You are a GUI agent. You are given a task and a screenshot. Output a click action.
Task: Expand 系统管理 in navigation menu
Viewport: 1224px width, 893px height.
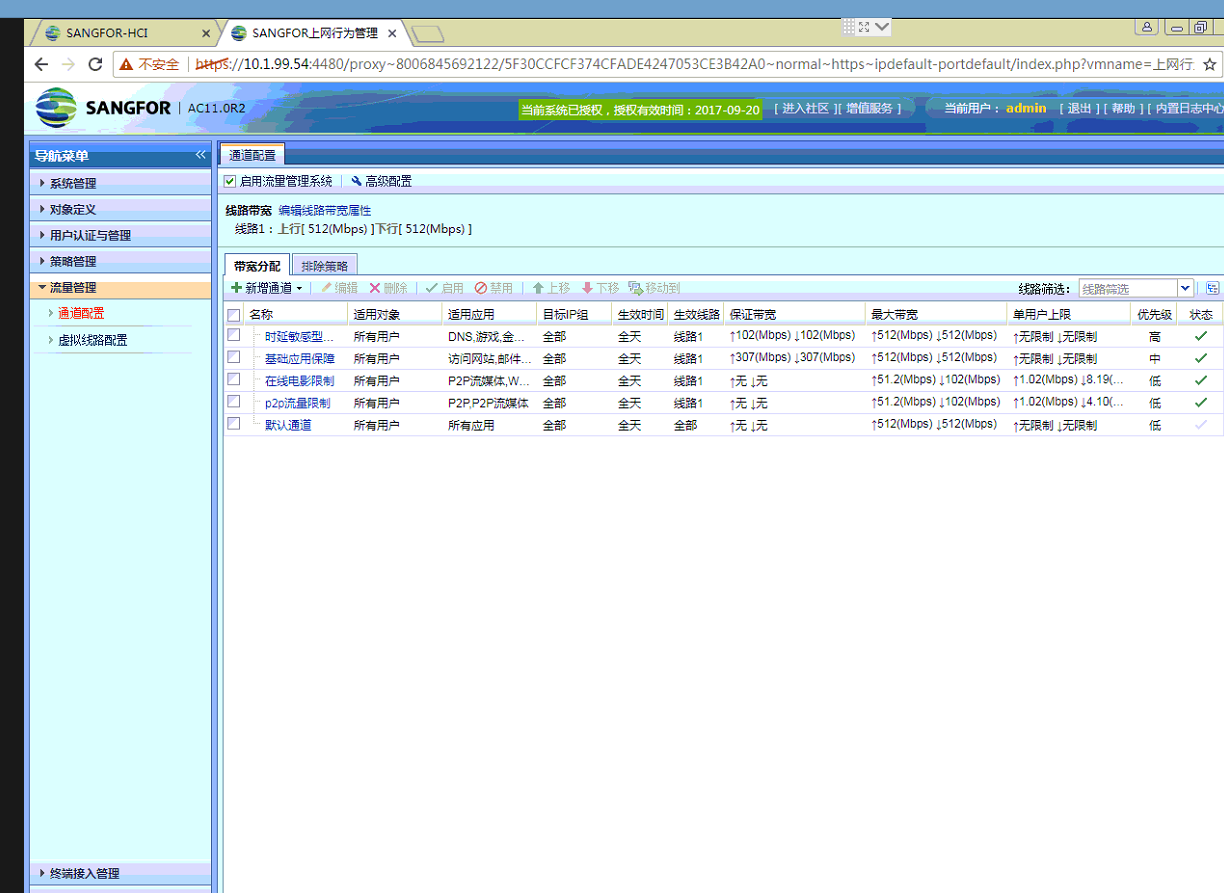[x=120, y=183]
